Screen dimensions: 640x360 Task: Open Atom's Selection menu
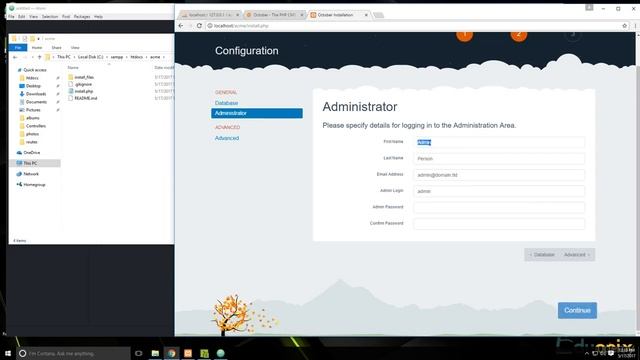click(50, 17)
